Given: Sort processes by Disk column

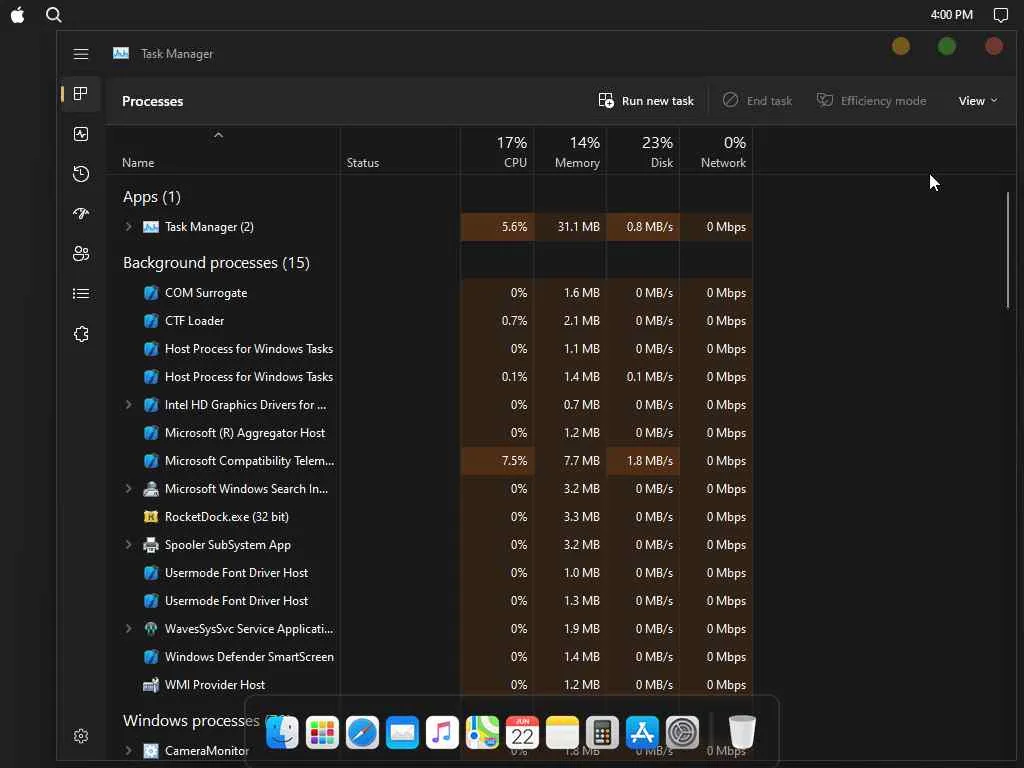Looking at the screenshot, I should click(x=643, y=152).
